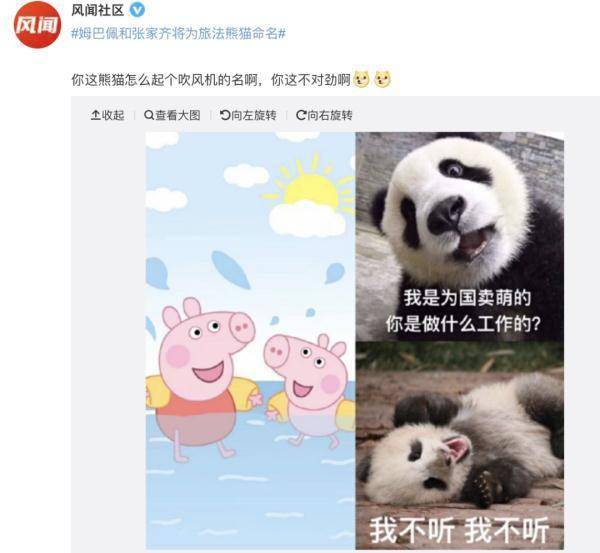Click the clockwise rotate icon
600x553 pixels.
click(x=301, y=115)
